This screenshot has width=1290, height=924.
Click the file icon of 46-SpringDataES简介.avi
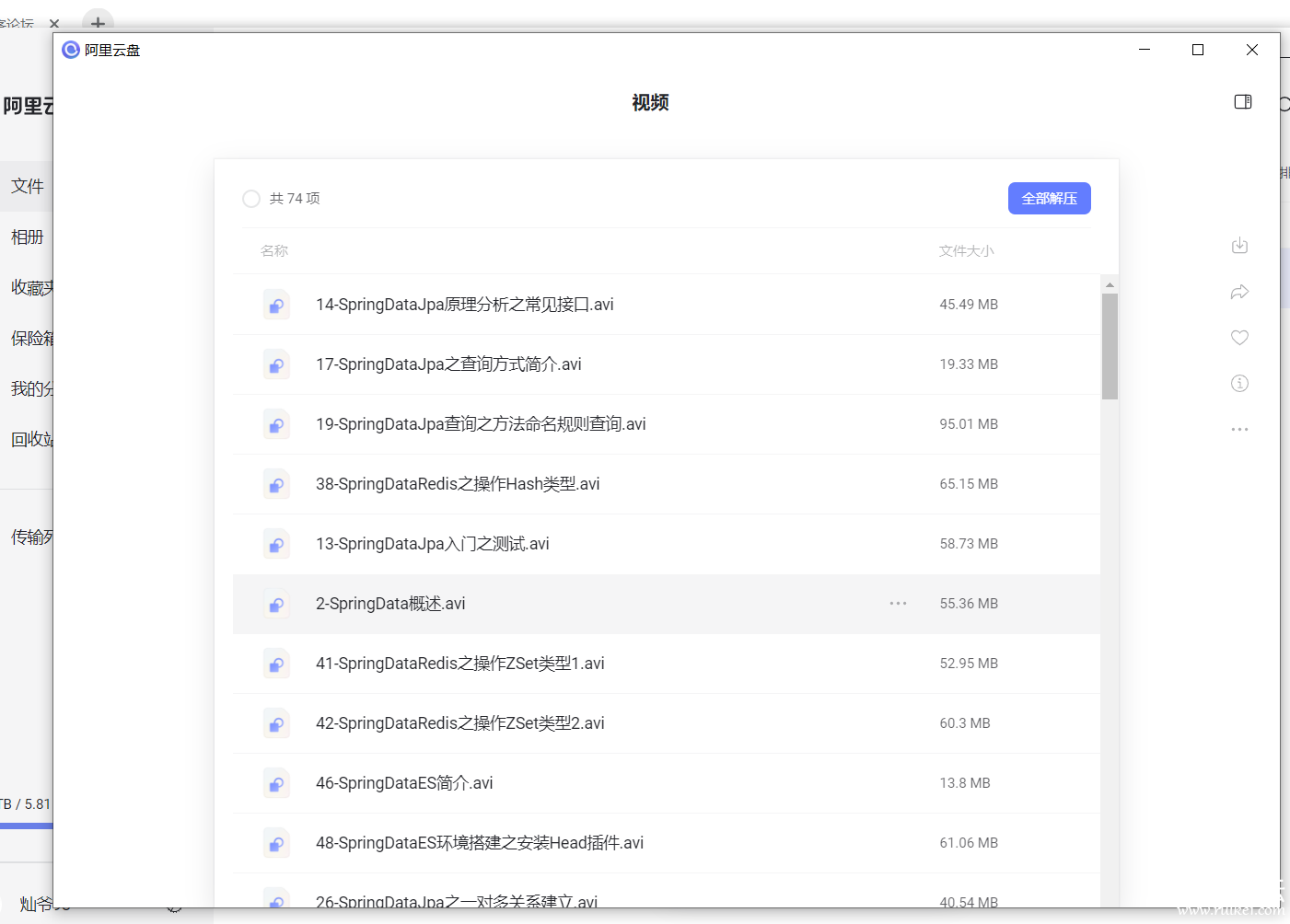click(276, 783)
